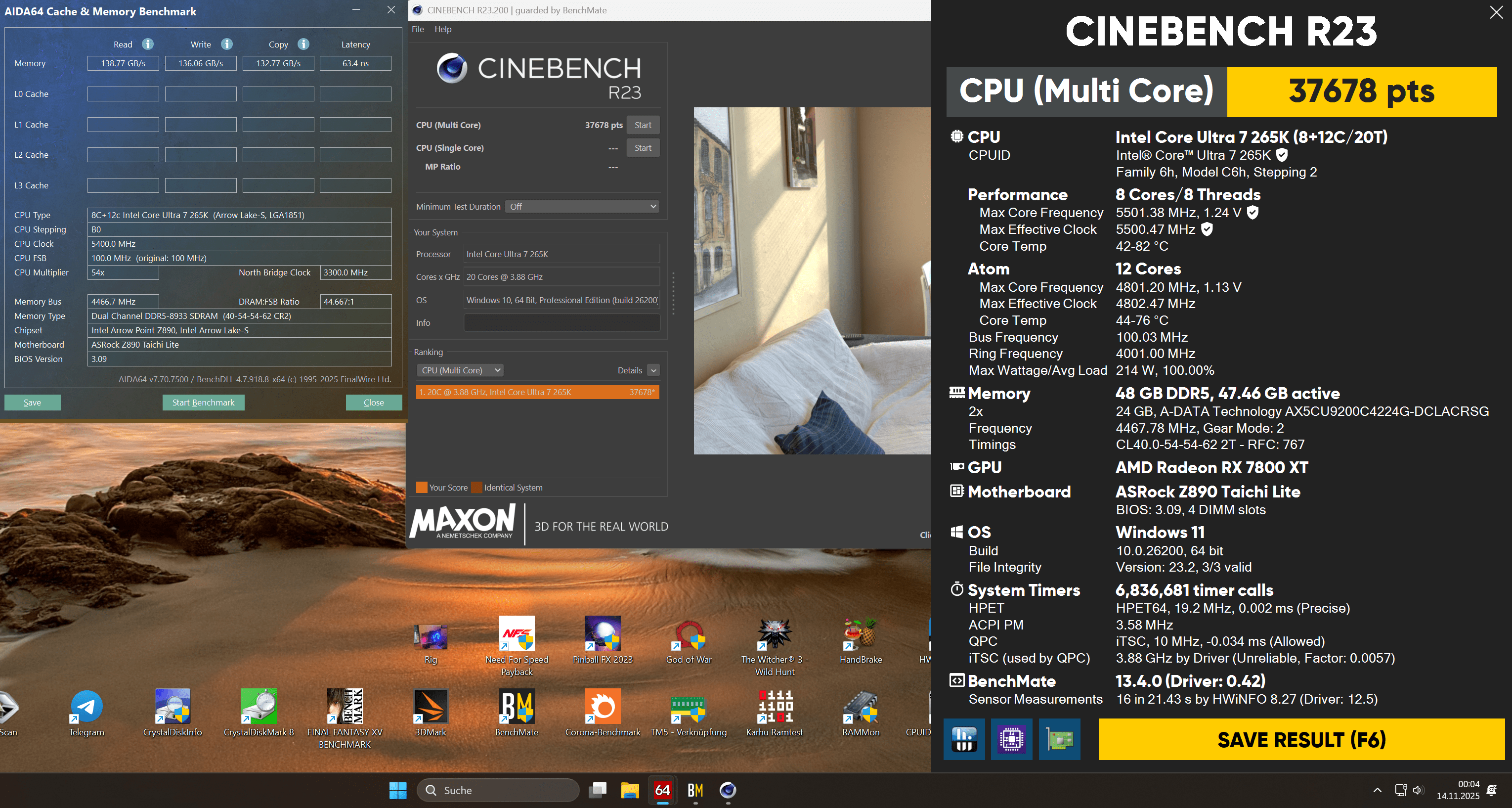Click the Write info icon in AIDA64
This screenshot has height=808, width=1512.
tap(226, 44)
